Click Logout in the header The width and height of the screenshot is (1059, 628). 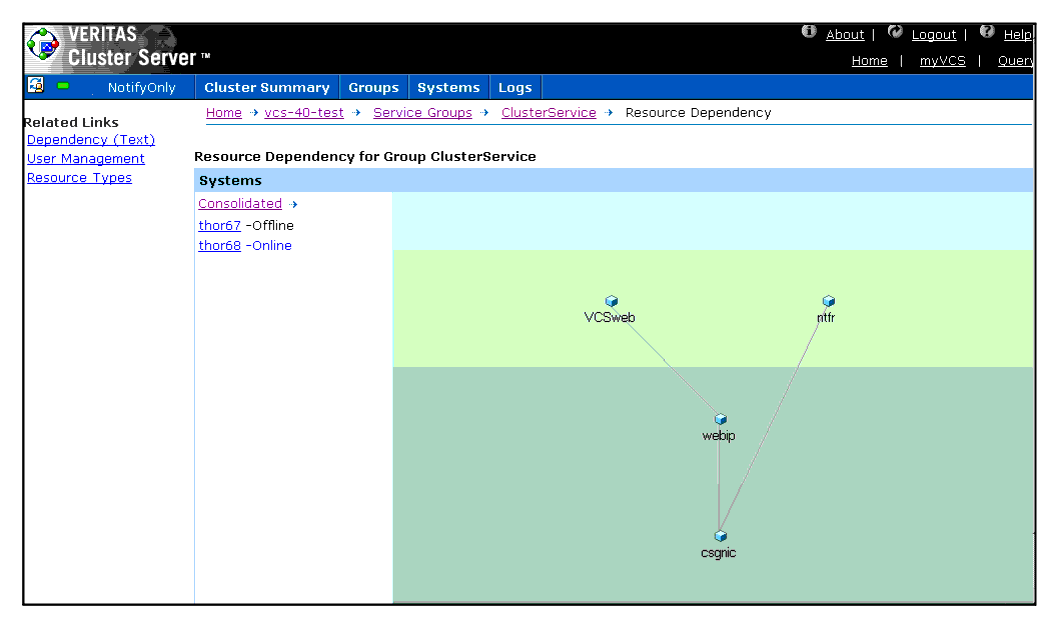coord(934,35)
